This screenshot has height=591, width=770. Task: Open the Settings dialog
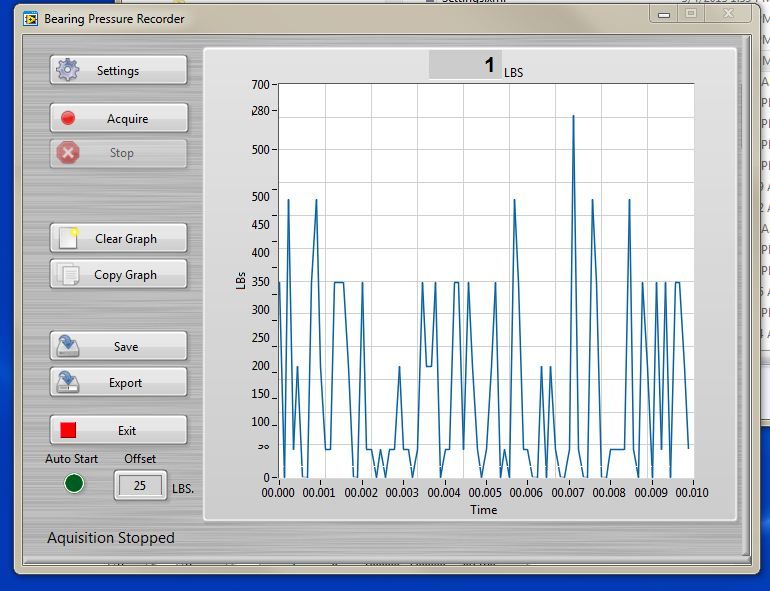click(x=118, y=70)
